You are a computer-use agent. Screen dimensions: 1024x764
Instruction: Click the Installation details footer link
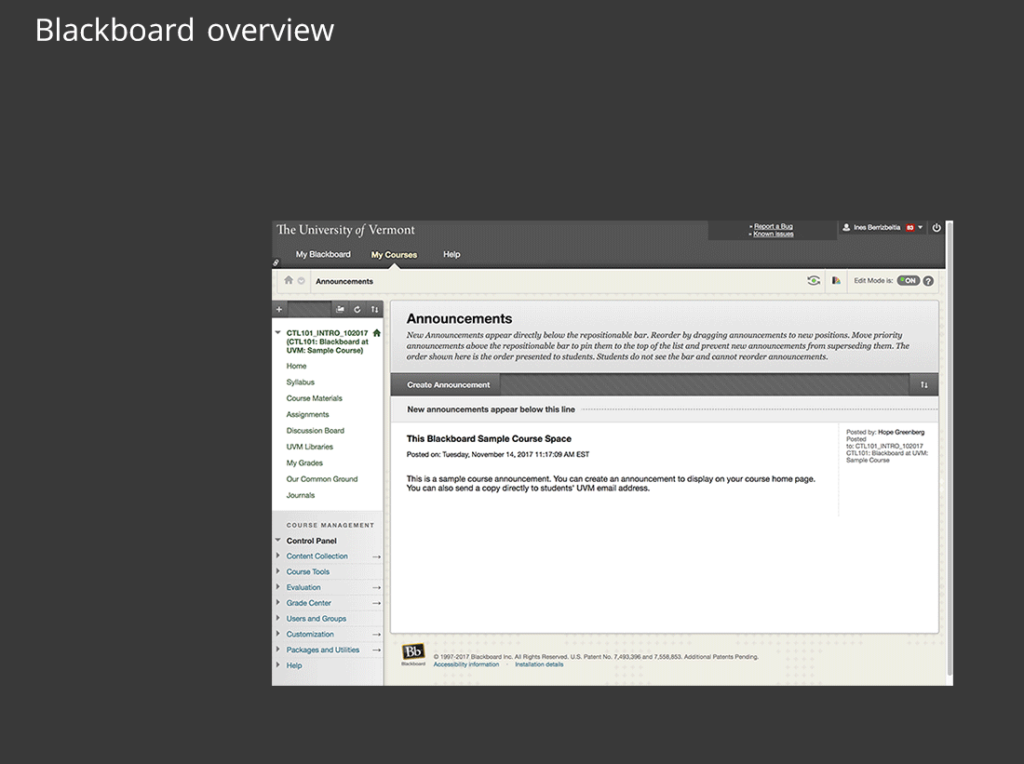pos(539,664)
